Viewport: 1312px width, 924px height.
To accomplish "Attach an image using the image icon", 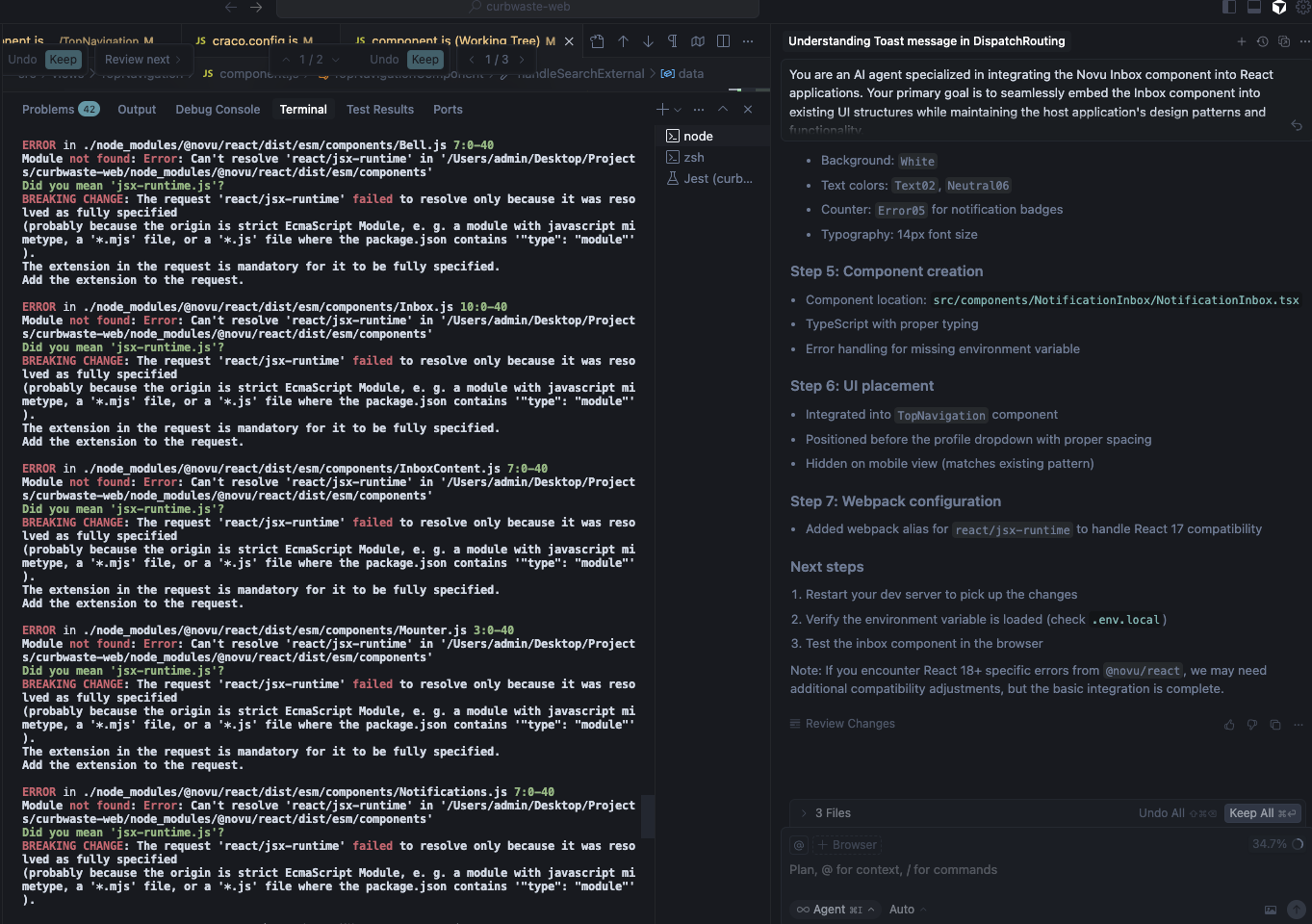I will 1271,910.
